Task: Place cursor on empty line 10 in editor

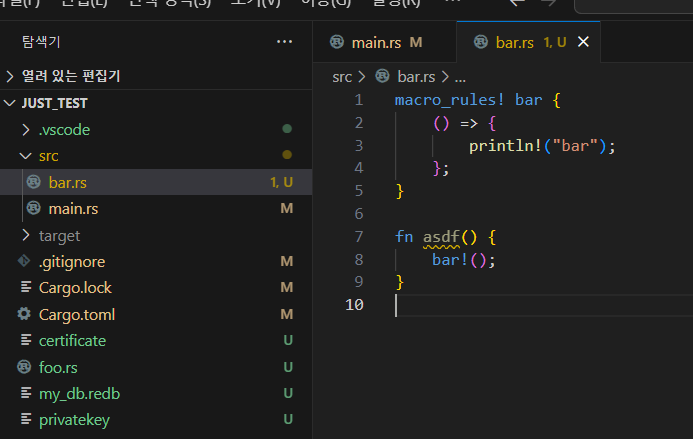Action: (x=500, y=305)
